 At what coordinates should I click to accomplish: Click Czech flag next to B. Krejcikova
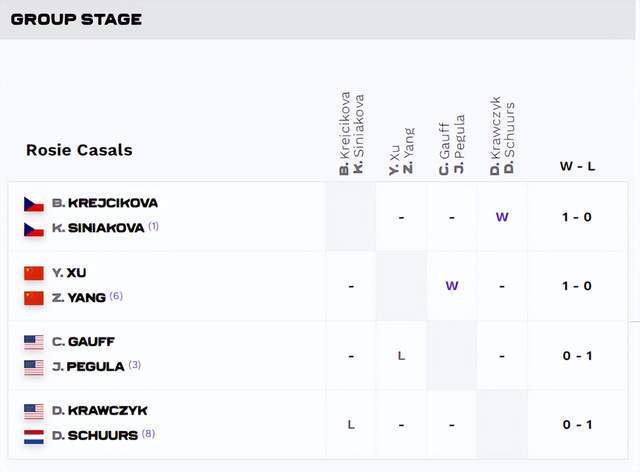click(34, 204)
